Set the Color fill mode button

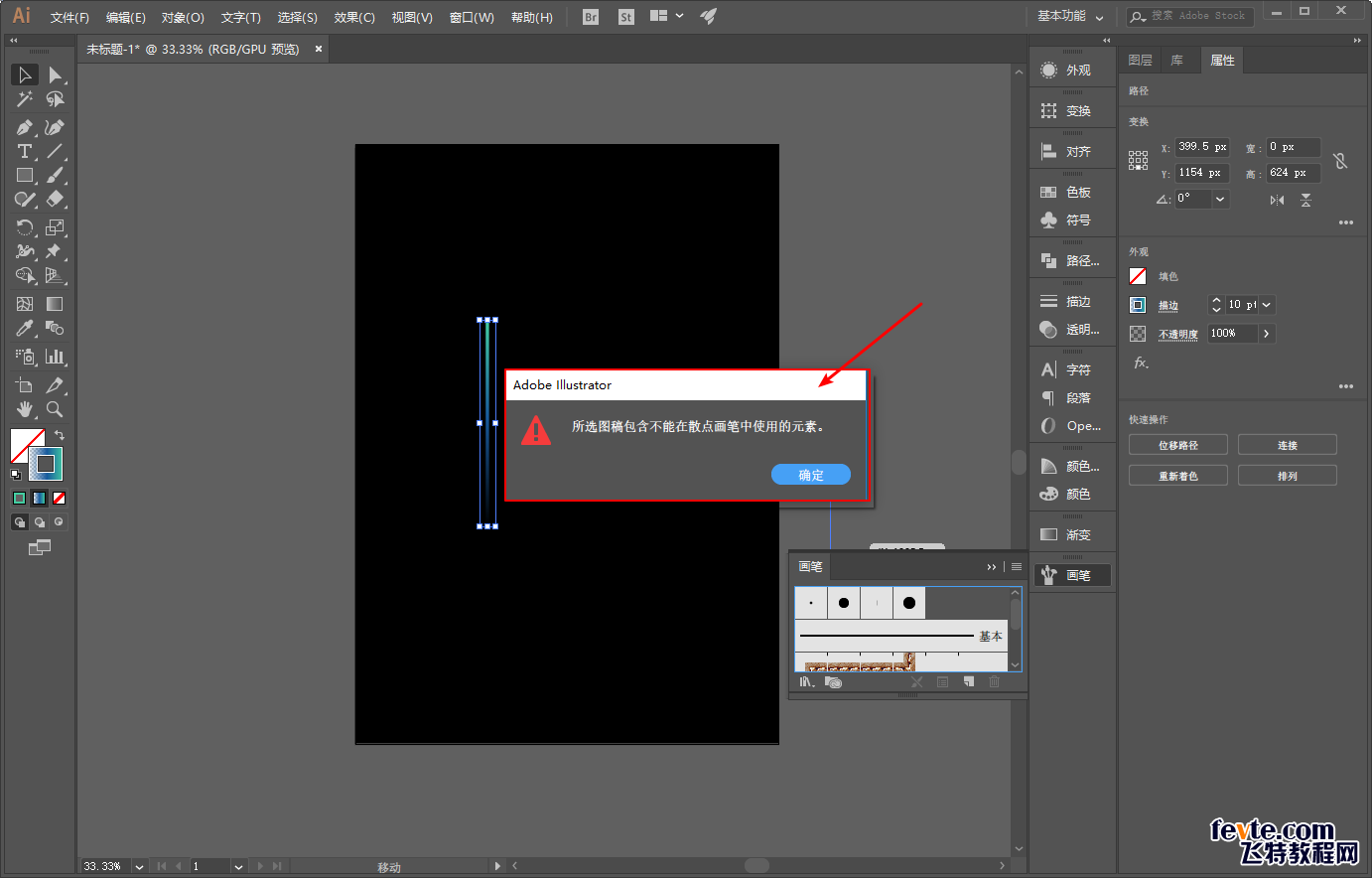[x=19, y=498]
